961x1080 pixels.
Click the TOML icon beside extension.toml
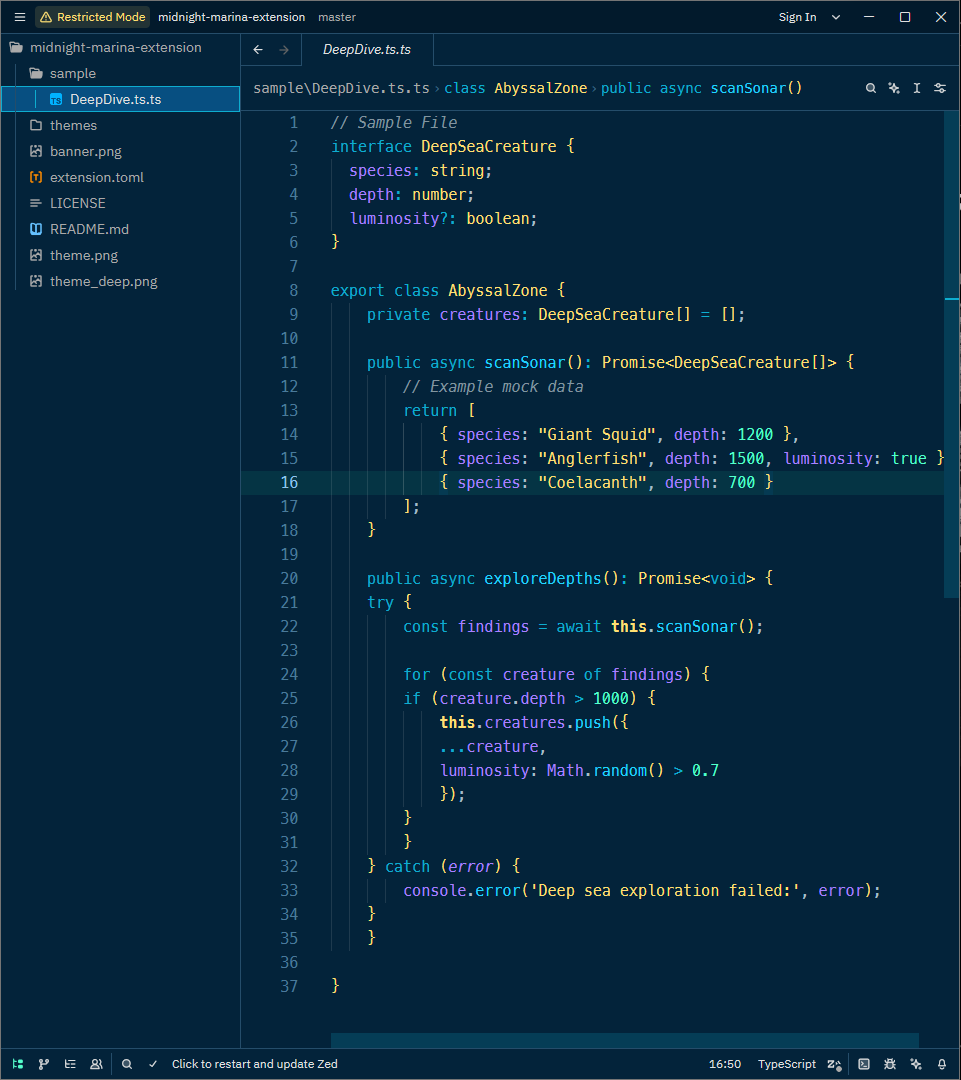(x=36, y=178)
